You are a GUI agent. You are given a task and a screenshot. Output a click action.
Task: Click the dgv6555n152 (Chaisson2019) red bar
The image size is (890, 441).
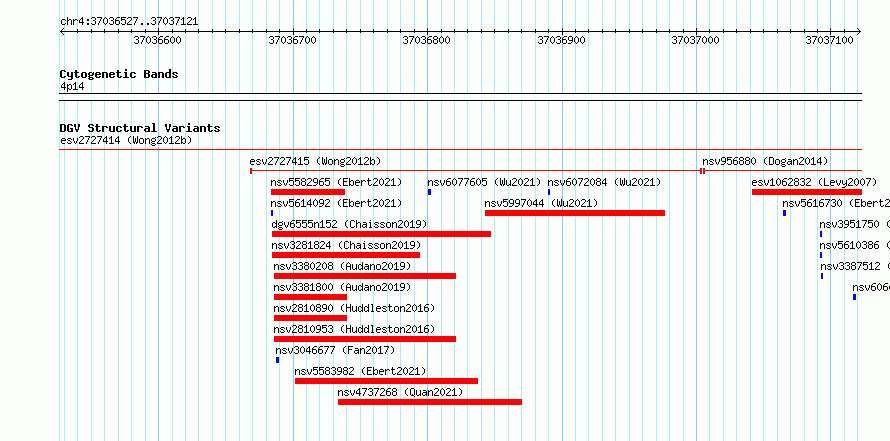[x=381, y=234]
